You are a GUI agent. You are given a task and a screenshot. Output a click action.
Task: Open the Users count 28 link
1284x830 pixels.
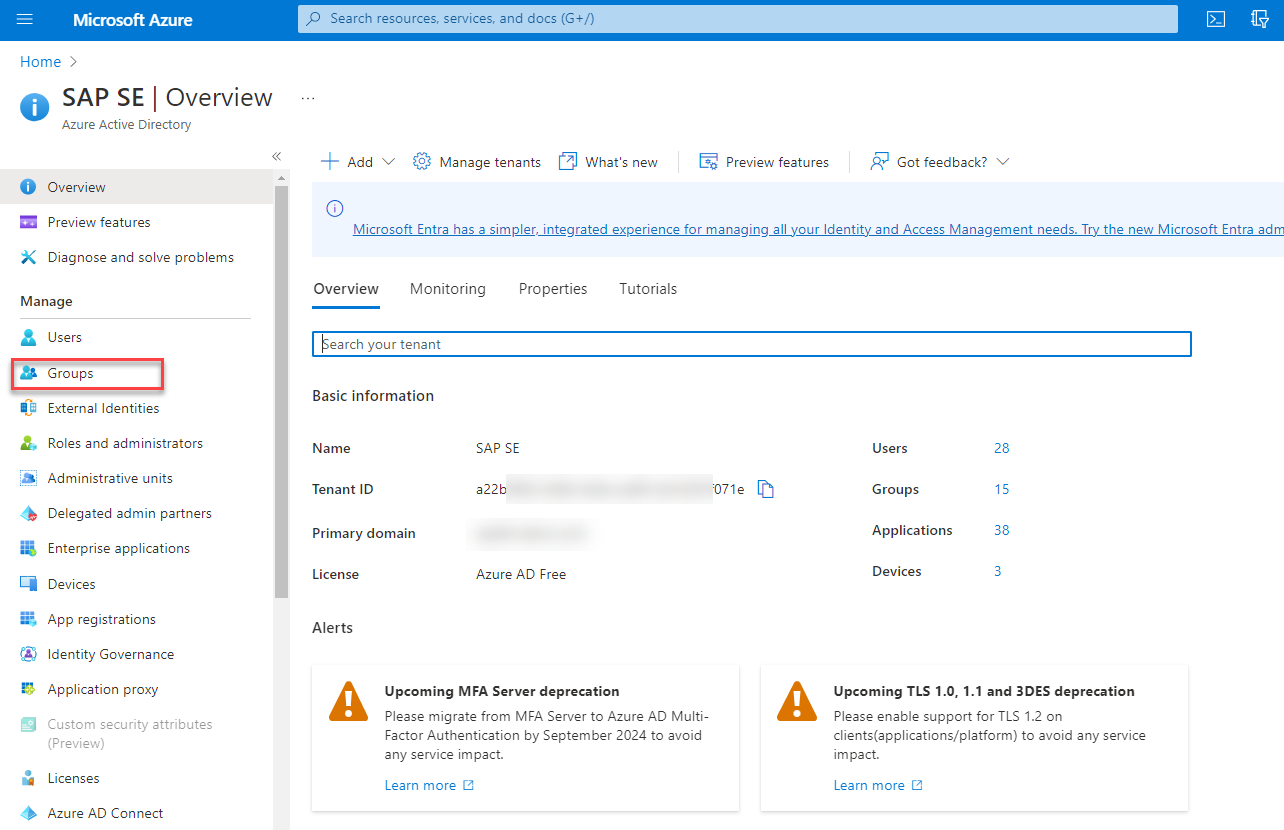pos(1001,448)
